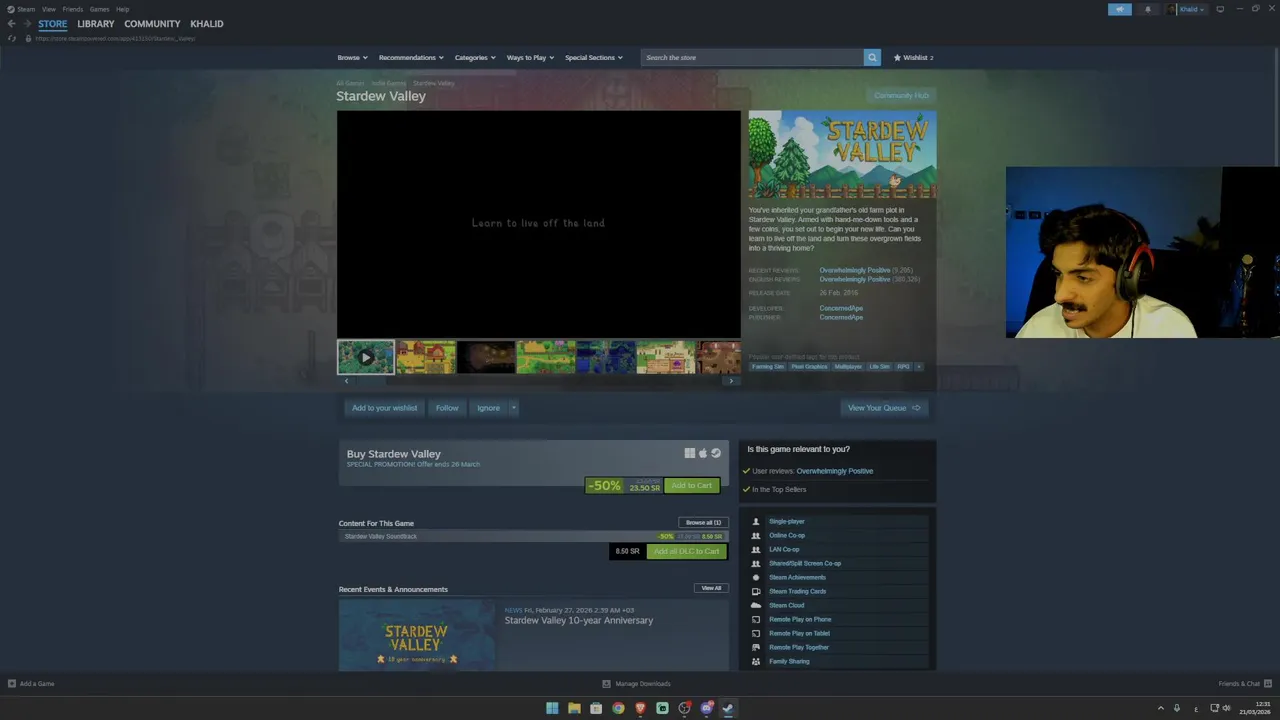Viewport: 1280px width, 720px height.
Task: Switch to the COMMUNITY tab
Action: click(152, 24)
